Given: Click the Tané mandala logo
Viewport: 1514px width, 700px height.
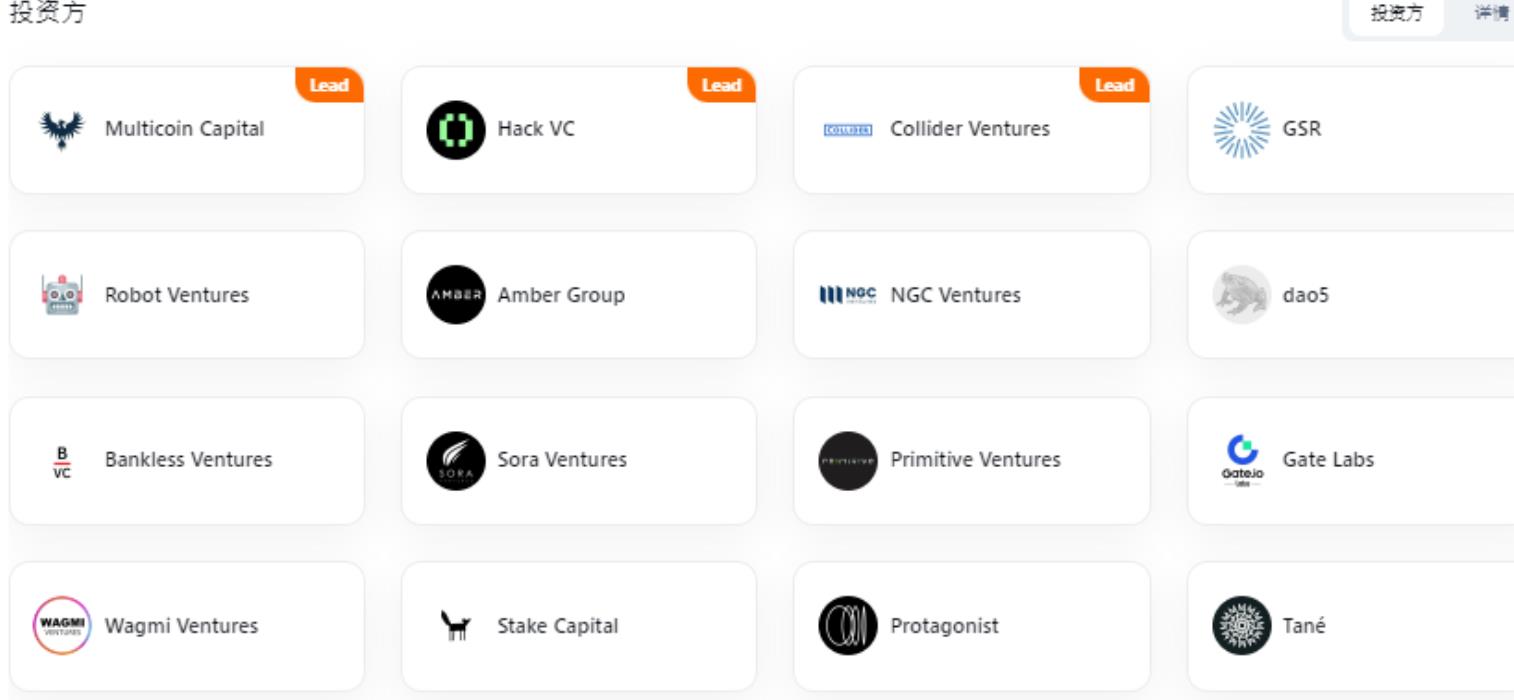Looking at the screenshot, I should pyautogui.click(x=1241, y=626).
